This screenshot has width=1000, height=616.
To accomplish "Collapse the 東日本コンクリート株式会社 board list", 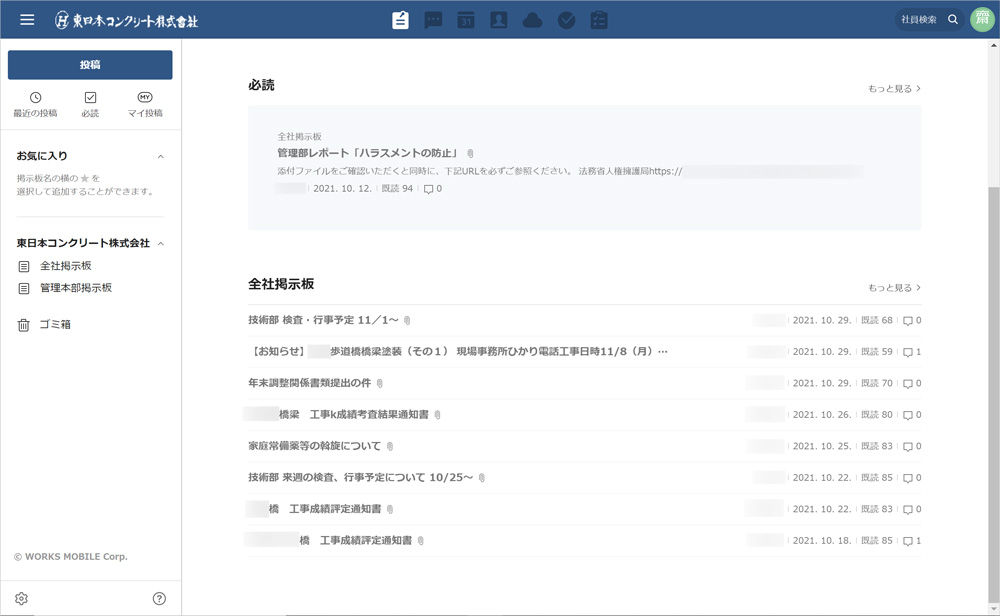I will tap(161, 244).
